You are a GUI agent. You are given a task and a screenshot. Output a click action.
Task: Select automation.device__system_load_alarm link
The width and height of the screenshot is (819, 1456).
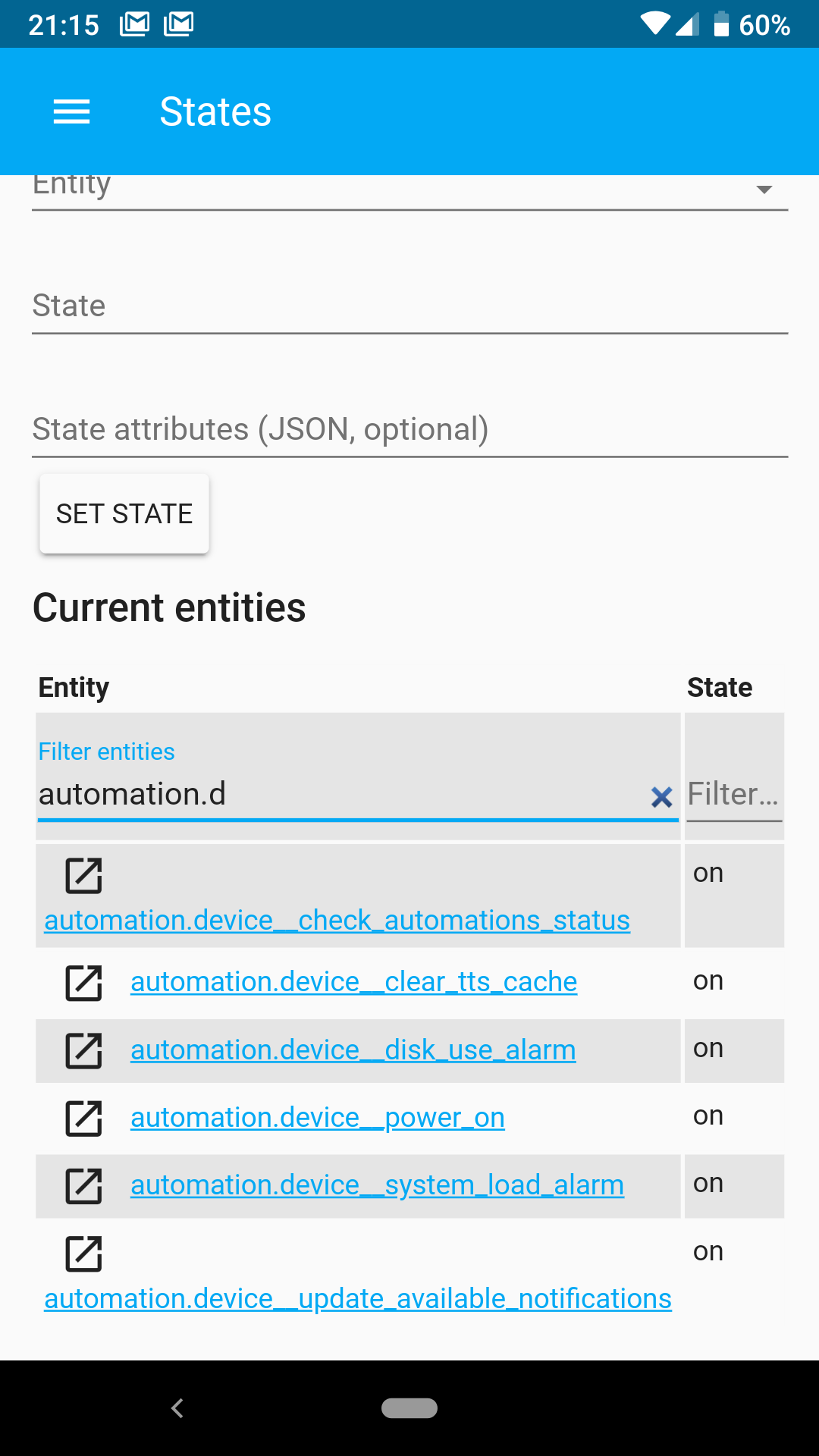[377, 1185]
